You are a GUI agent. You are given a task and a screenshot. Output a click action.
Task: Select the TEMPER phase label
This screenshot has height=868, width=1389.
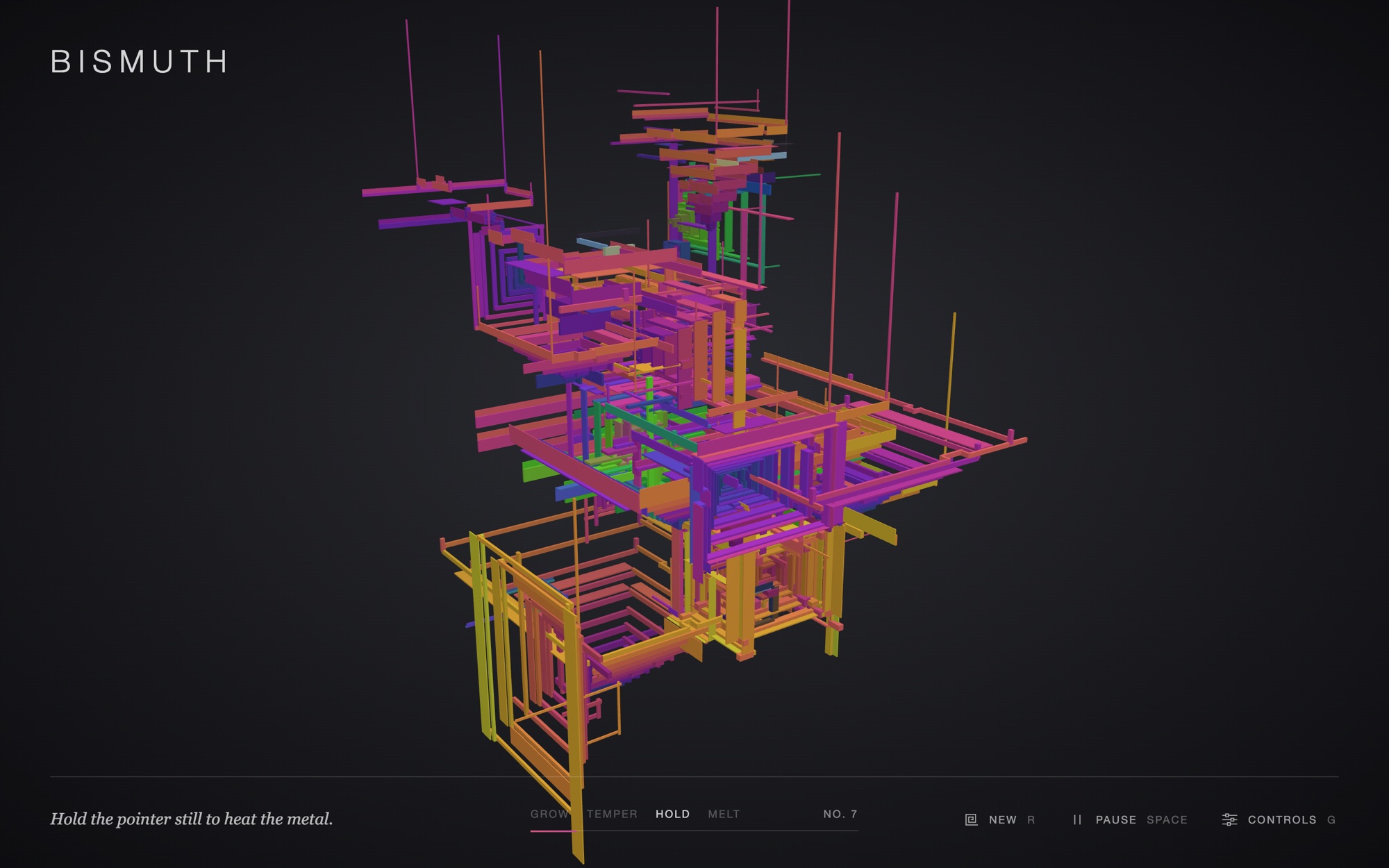pyautogui.click(x=612, y=814)
